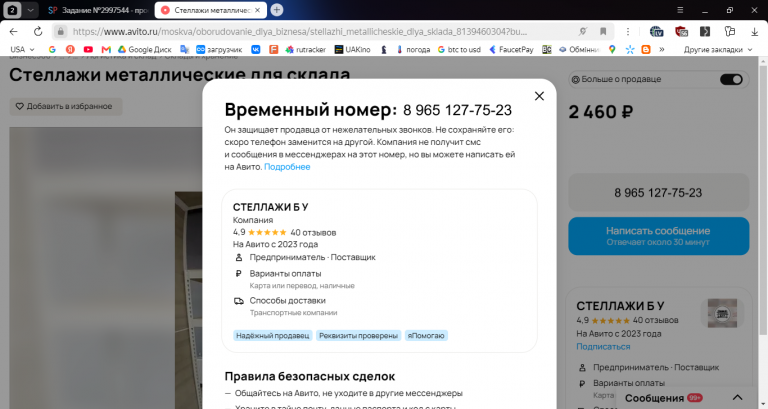
Task: Open the rutracker bookmark
Action: coord(306,49)
